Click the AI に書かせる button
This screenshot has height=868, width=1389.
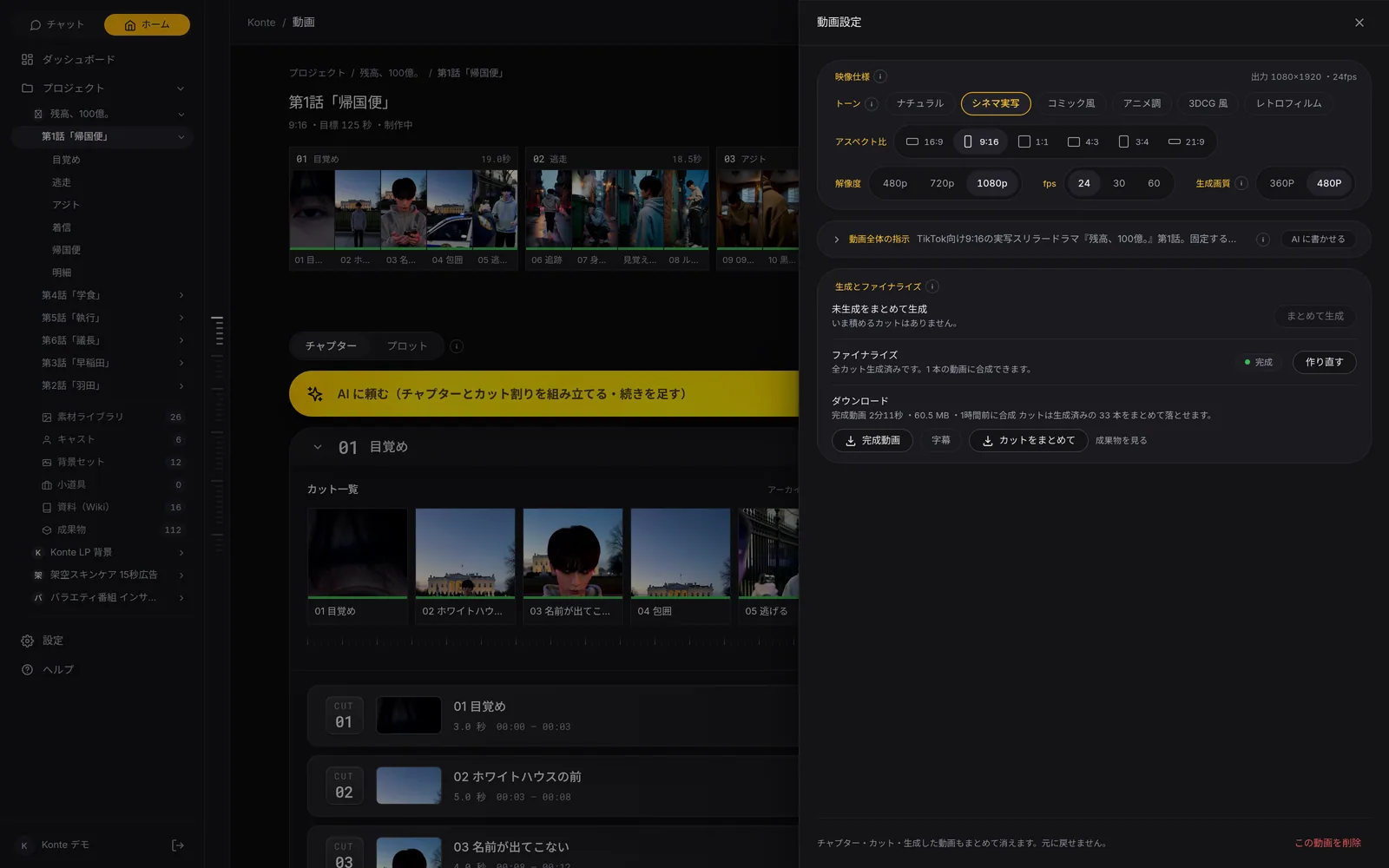tap(1318, 240)
